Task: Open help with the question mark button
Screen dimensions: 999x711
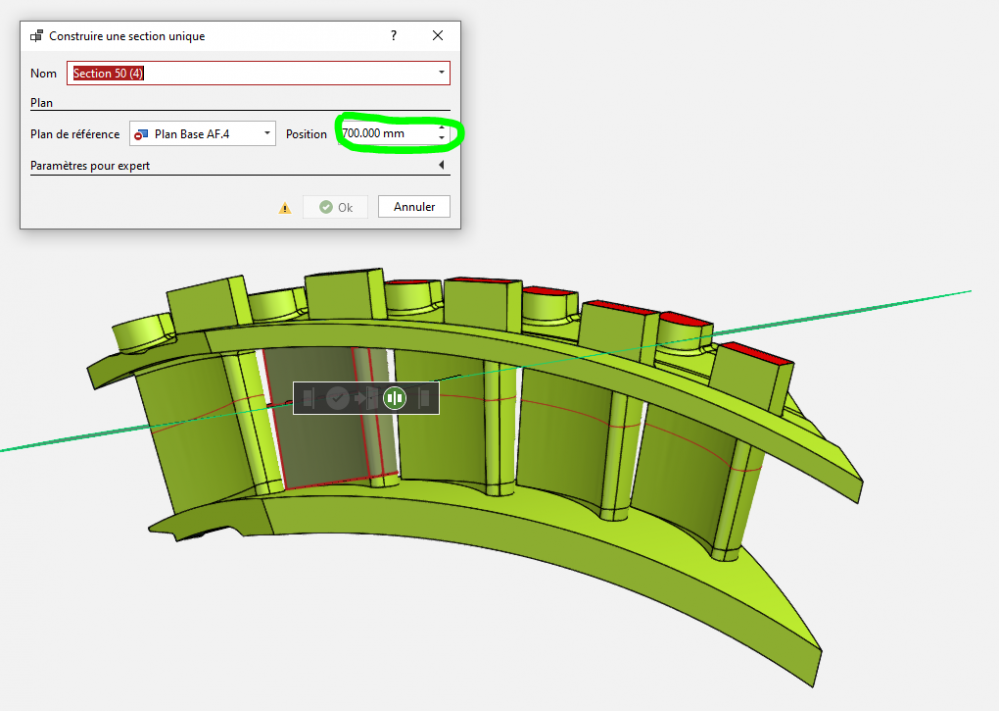Action: [393, 36]
